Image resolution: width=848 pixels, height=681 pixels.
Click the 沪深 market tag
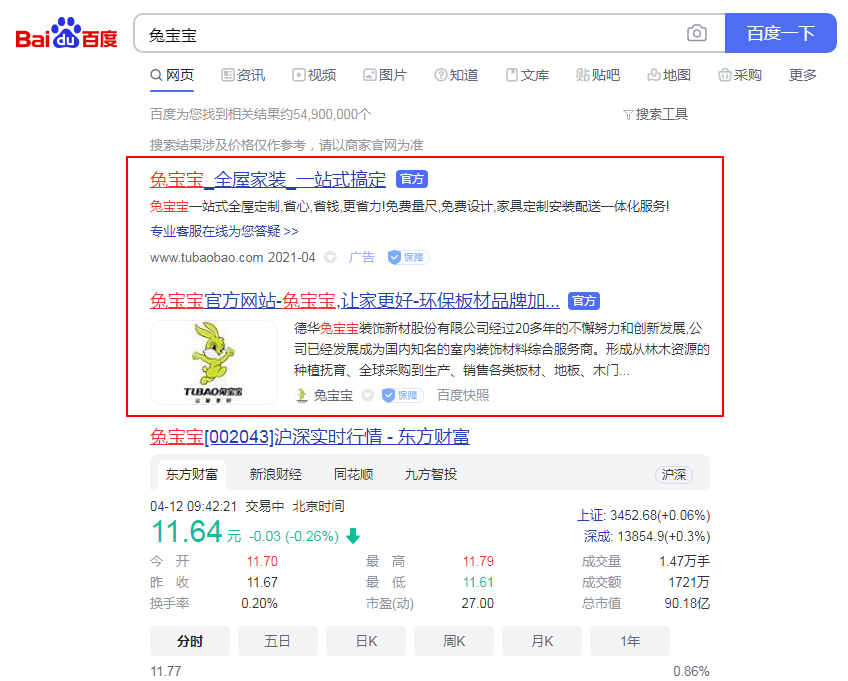click(x=674, y=475)
